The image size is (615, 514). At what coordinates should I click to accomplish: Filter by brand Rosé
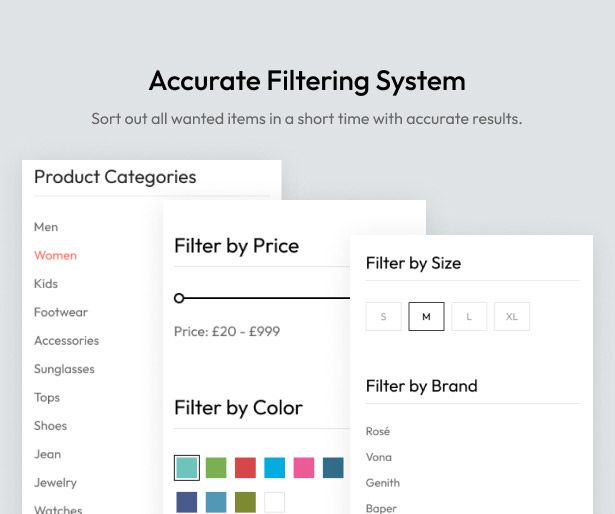coord(378,431)
